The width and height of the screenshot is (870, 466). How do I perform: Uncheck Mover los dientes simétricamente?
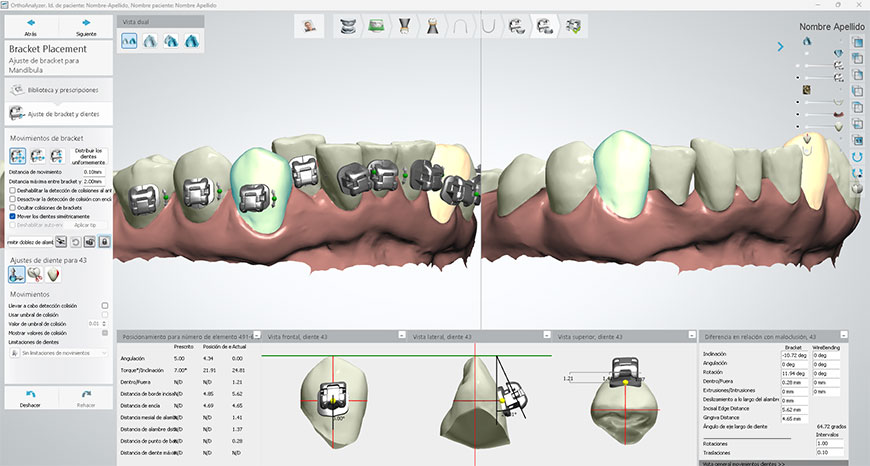(11, 215)
